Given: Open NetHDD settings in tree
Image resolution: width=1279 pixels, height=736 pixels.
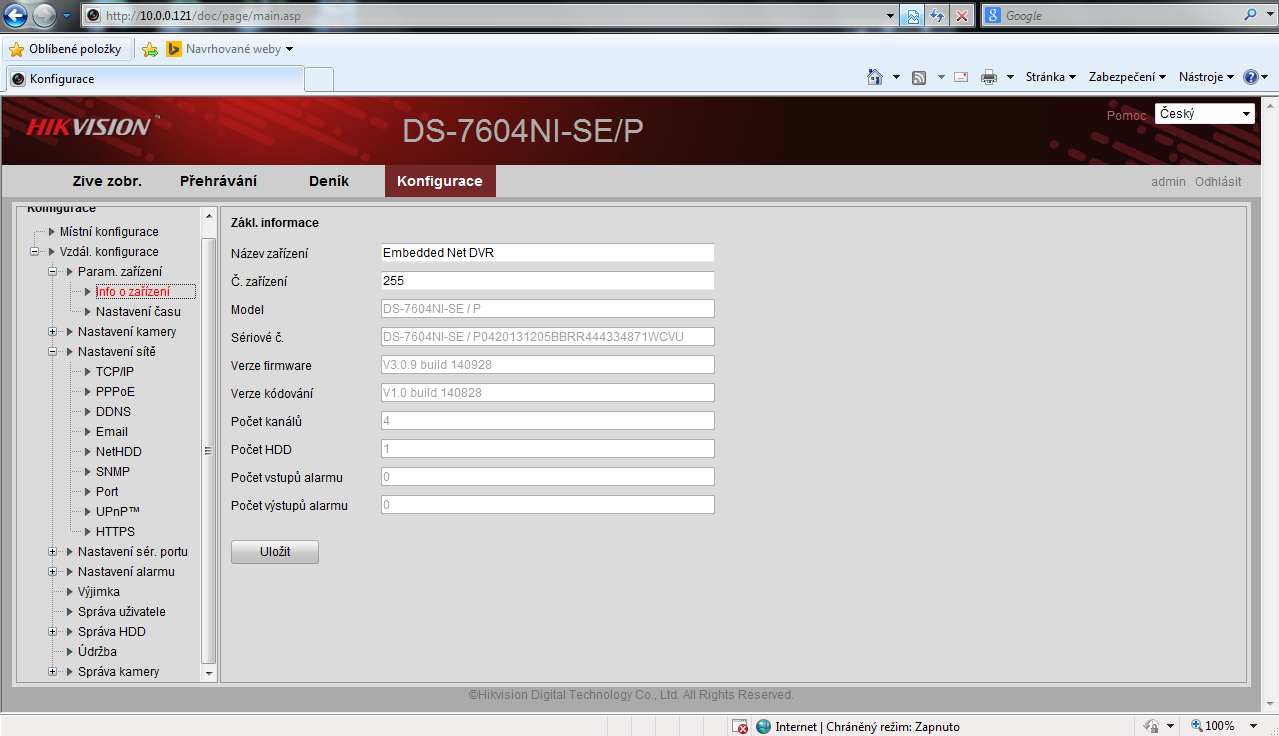Looking at the screenshot, I should (x=119, y=452).
